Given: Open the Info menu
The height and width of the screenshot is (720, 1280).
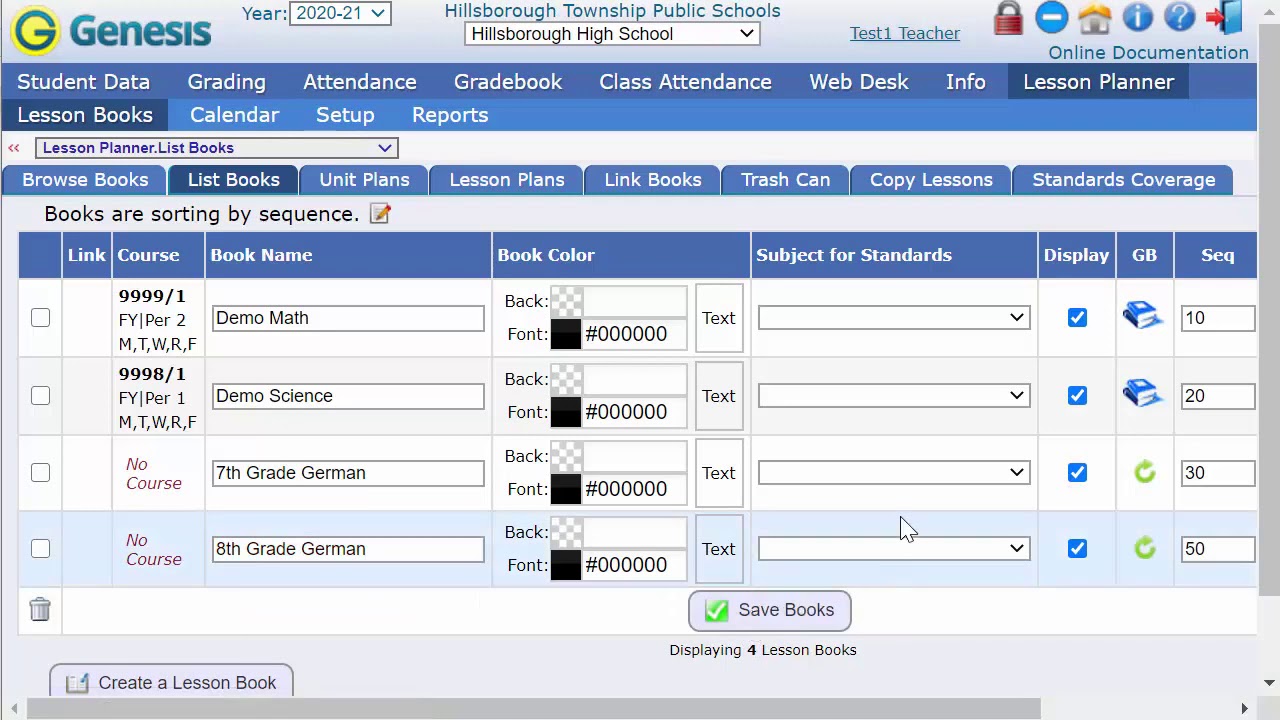Looking at the screenshot, I should tap(966, 82).
